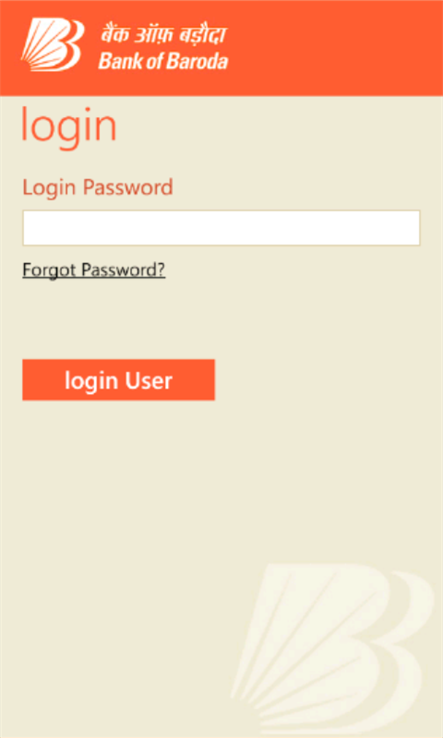Click the word 'Baroda' in the header
Viewport: 443px width, 738px height.
tap(198, 61)
